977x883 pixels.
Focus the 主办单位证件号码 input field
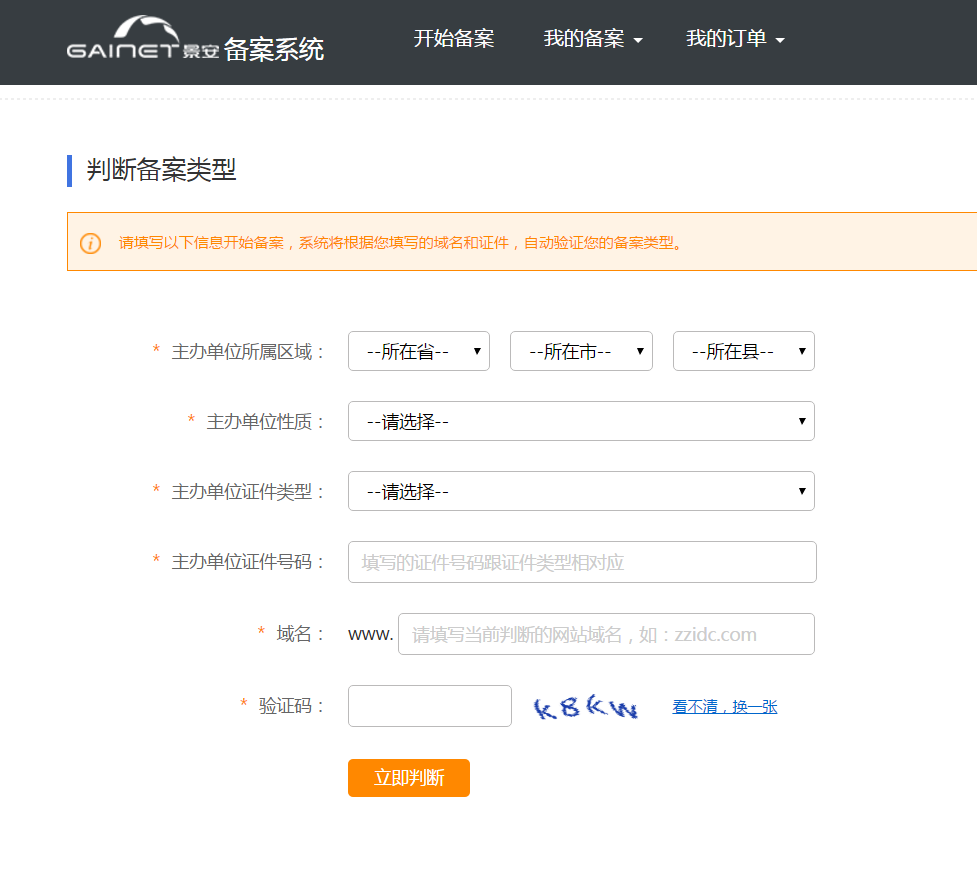[582, 562]
